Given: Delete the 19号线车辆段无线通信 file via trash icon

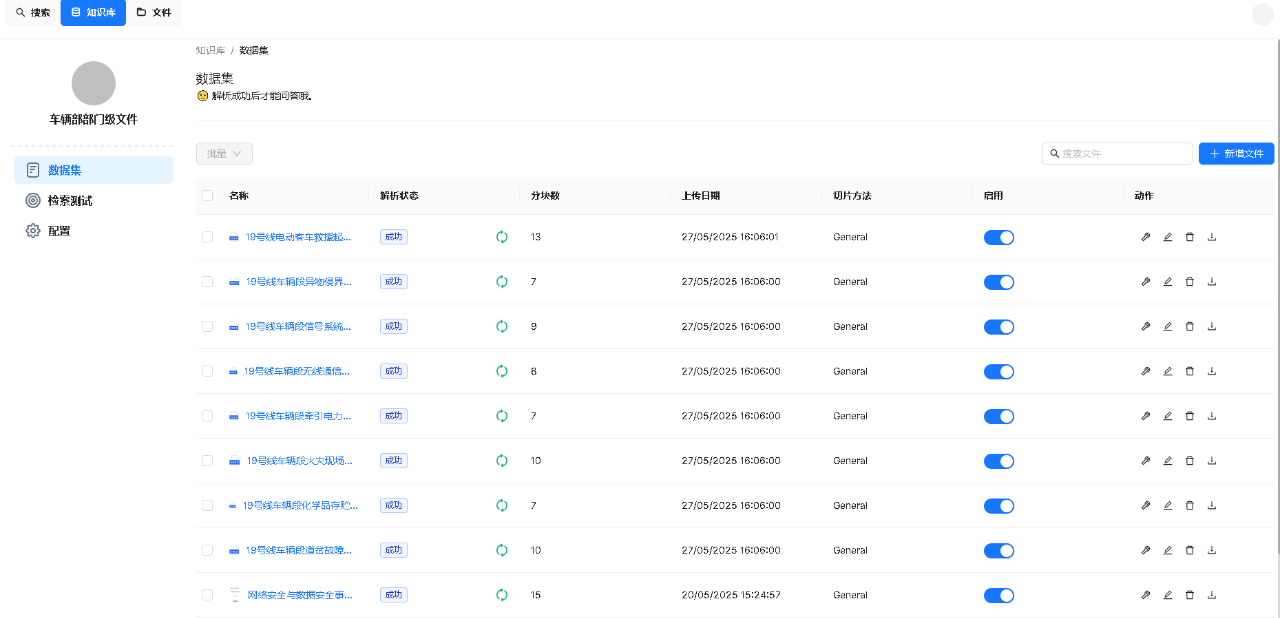Looking at the screenshot, I should coord(1189,371).
